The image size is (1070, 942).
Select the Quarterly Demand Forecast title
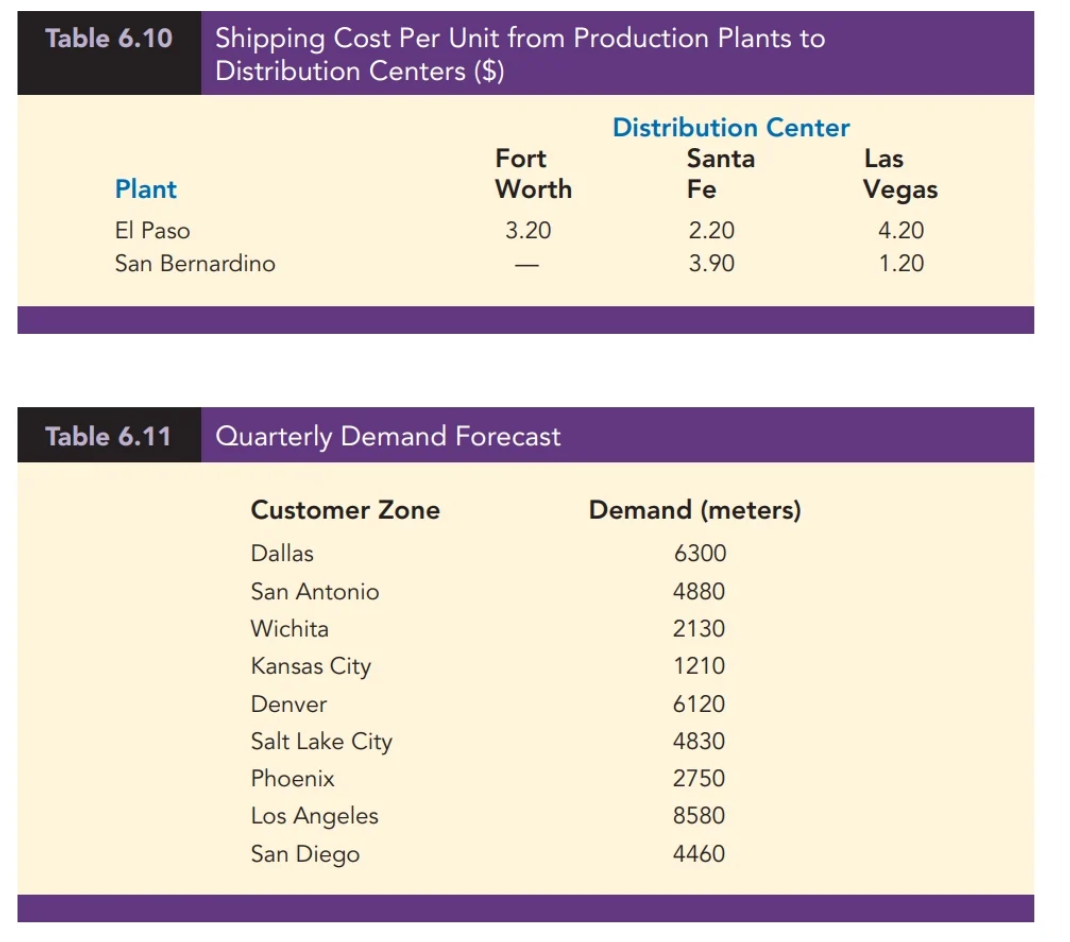click(x=388, y=437)
